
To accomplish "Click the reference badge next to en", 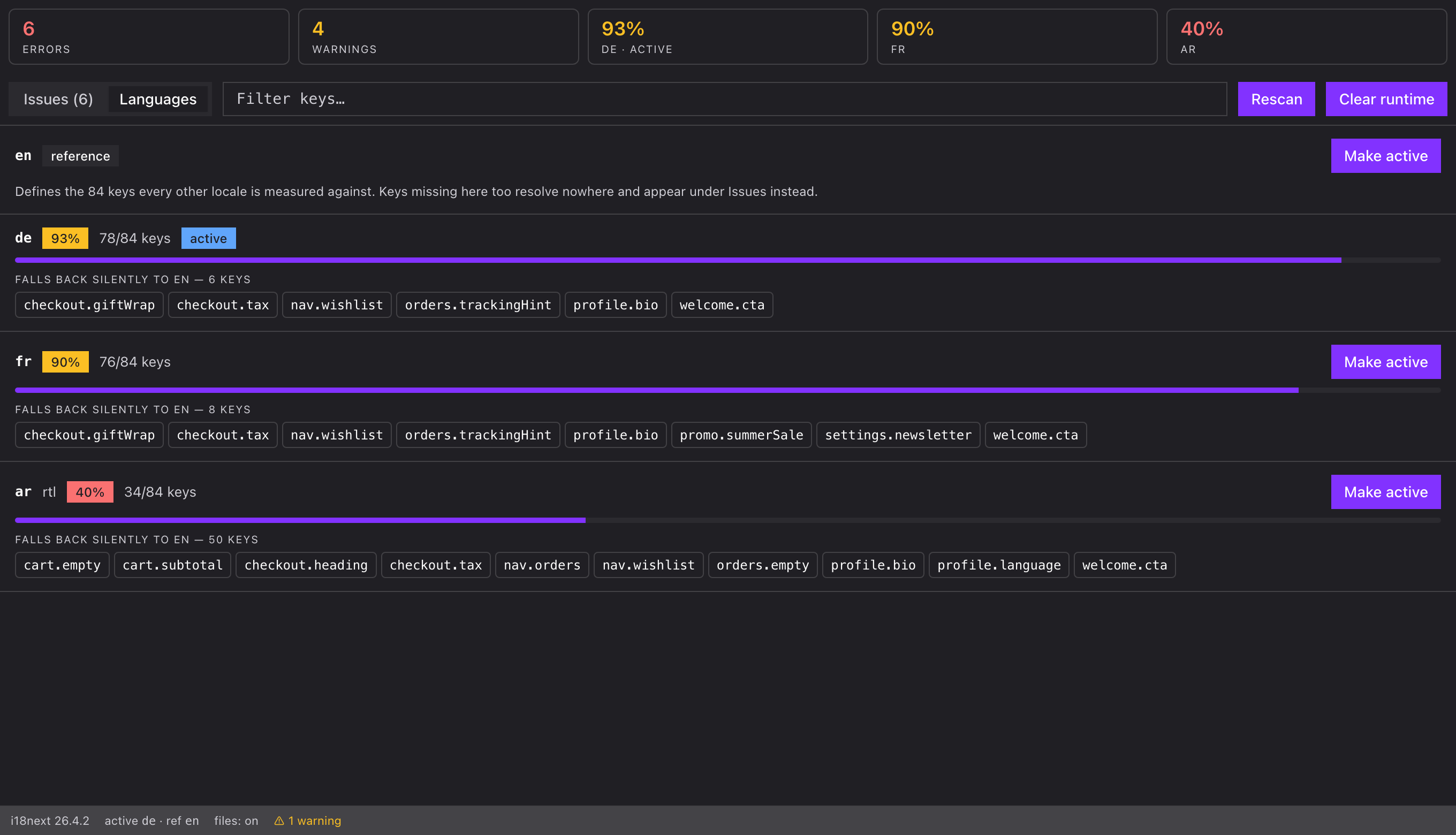I will pyautogui.click(x=80, y=156).
